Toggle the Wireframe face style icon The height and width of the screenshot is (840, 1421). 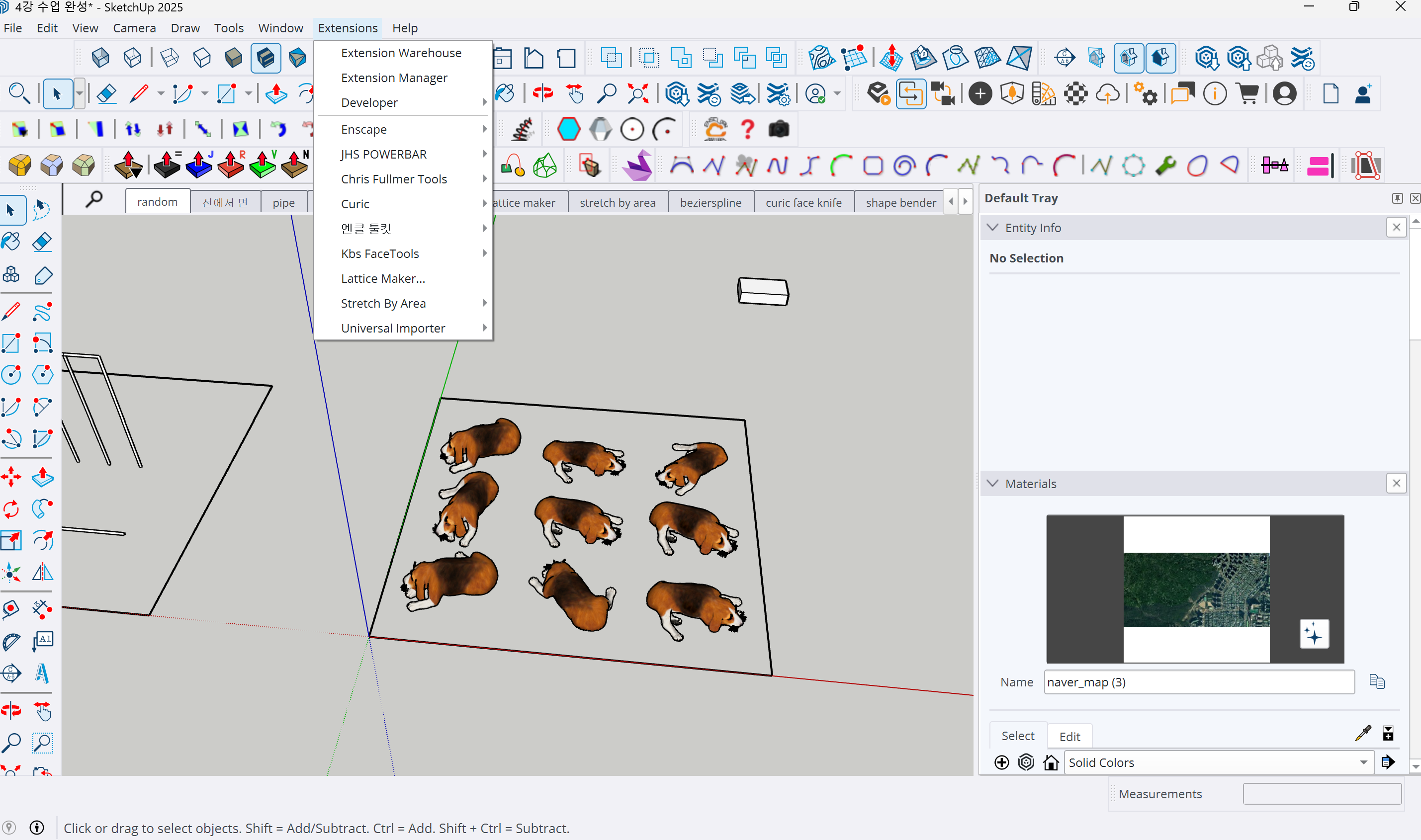pos(169,58)
